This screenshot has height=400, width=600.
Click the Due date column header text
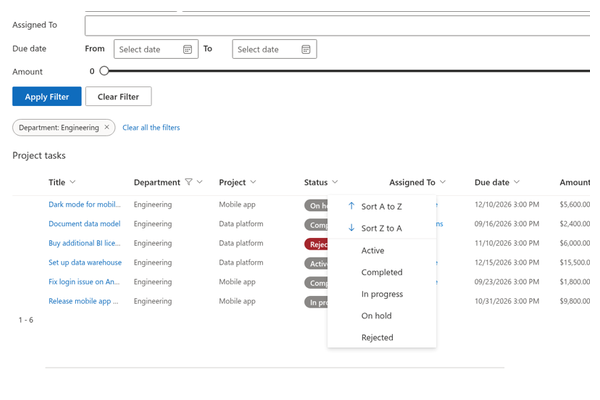point(492,182)
